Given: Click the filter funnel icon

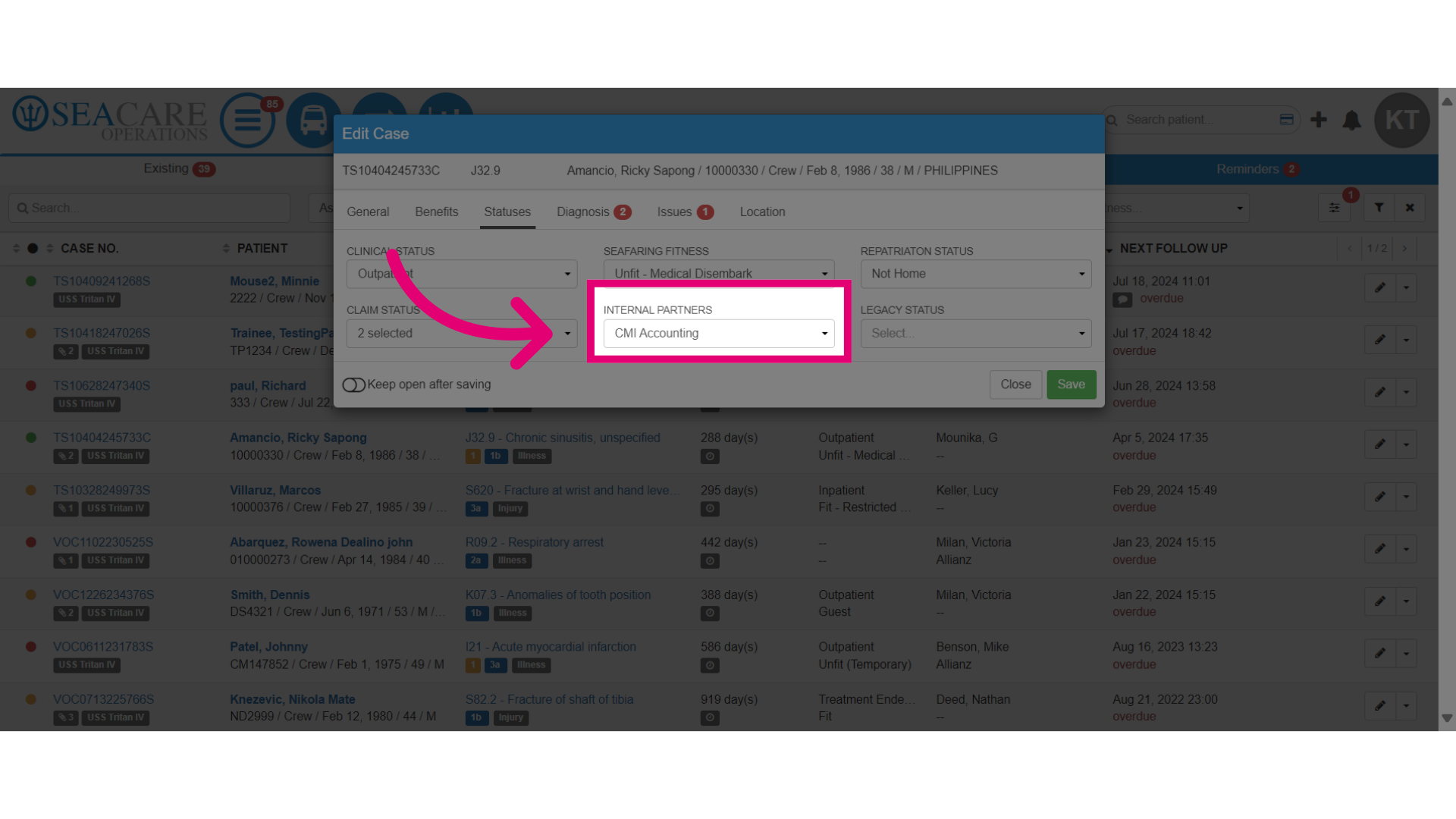Looking at the screenshot, I should (x=1379, y=208).
